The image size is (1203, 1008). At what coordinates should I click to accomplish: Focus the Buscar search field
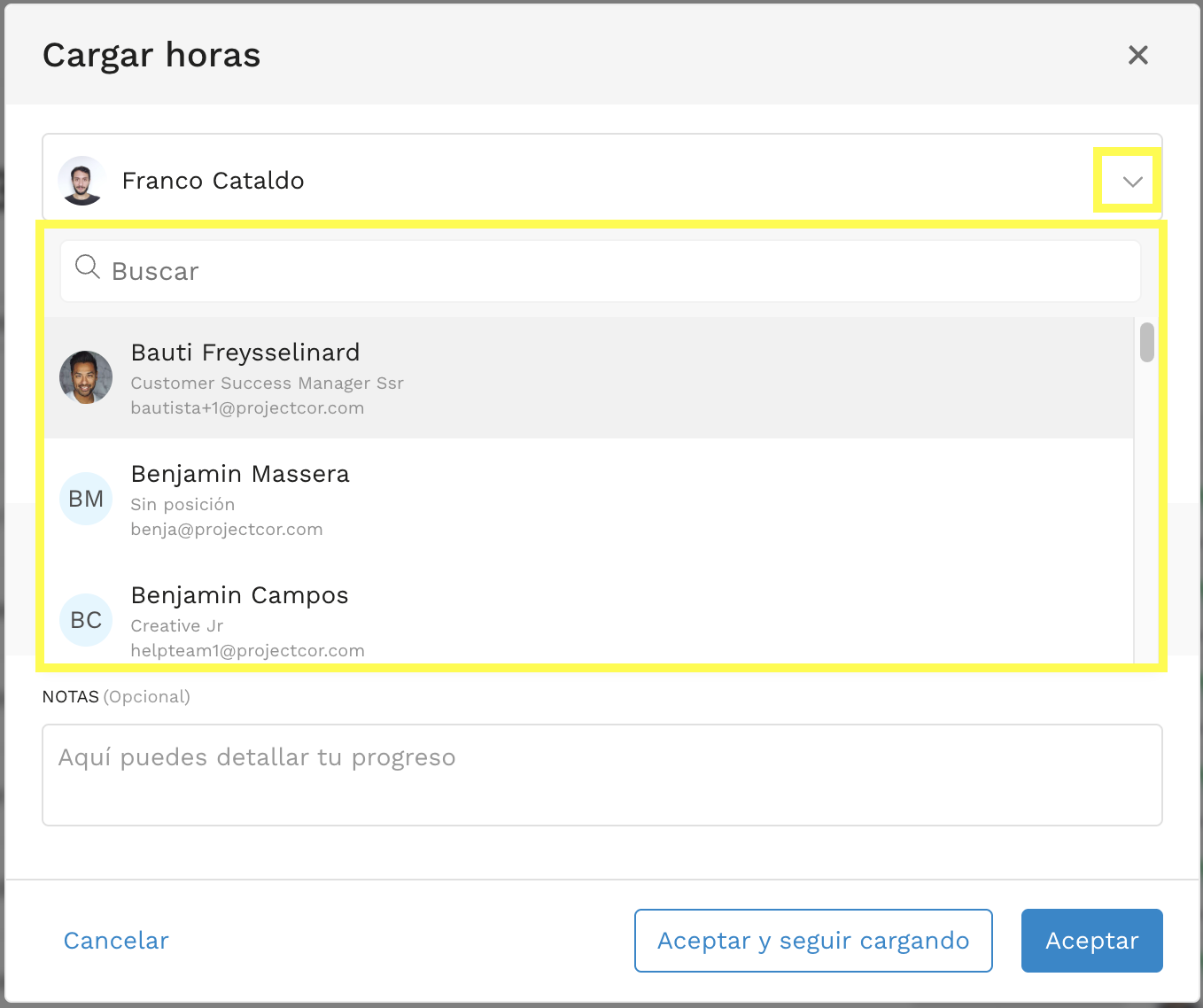(601, 271)
